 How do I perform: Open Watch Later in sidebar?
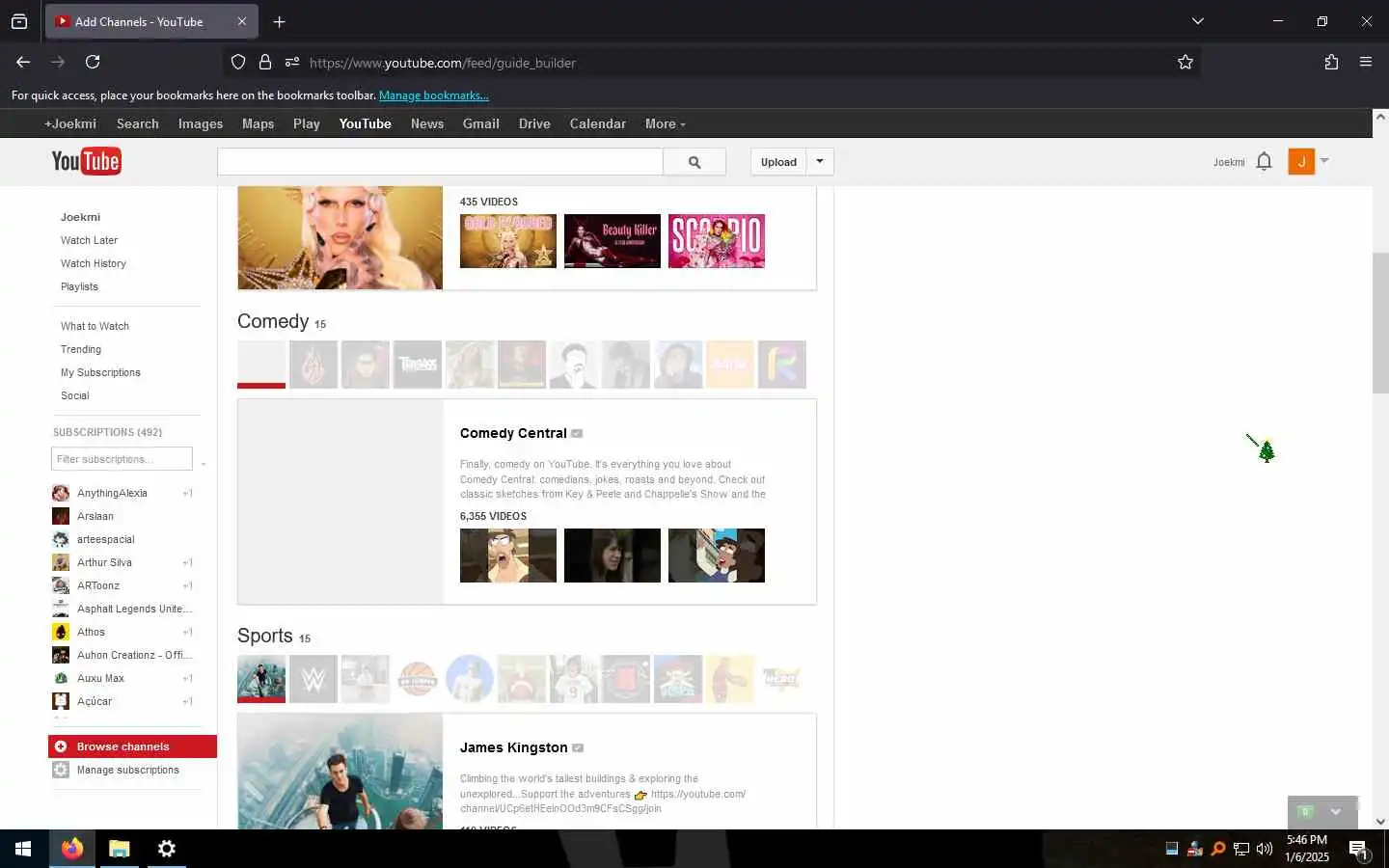(89, 240)
